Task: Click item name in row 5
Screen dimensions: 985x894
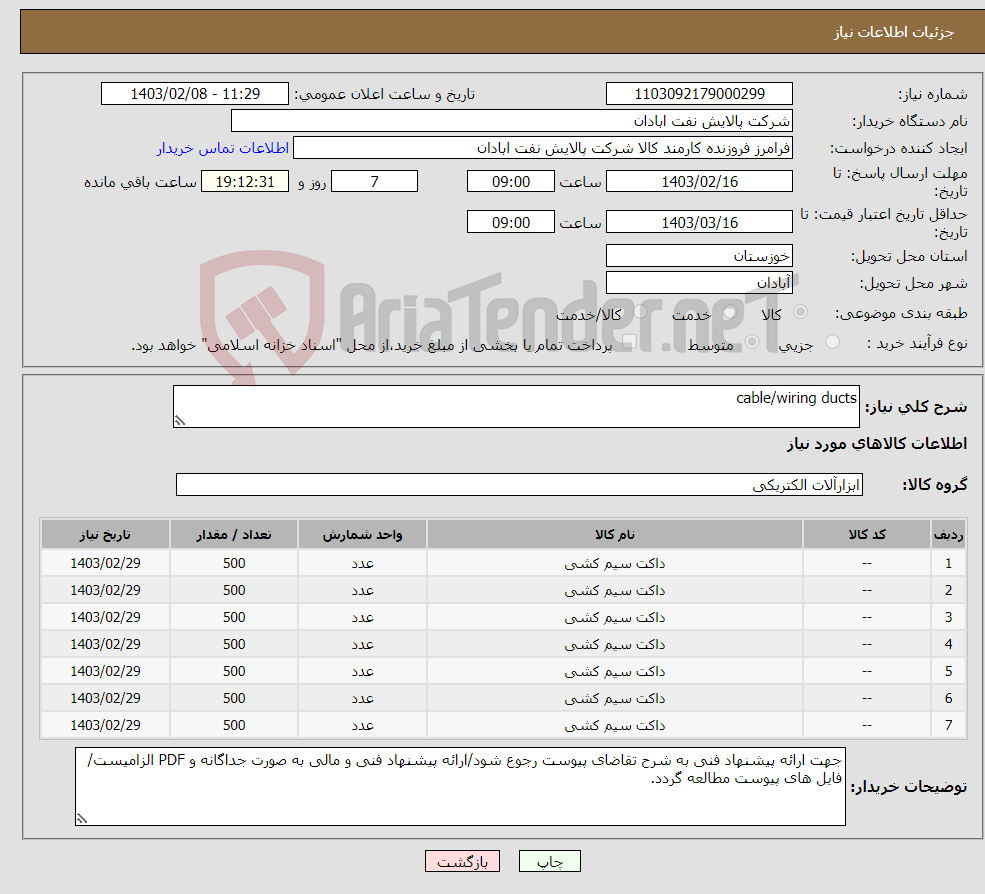Action: pyautogui.click(x=614, y=672)
